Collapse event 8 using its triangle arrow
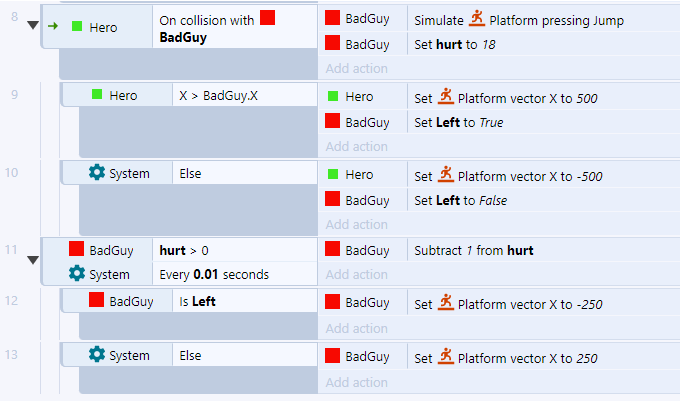Screen dimensions: 680x401 (x=33, y=25)
